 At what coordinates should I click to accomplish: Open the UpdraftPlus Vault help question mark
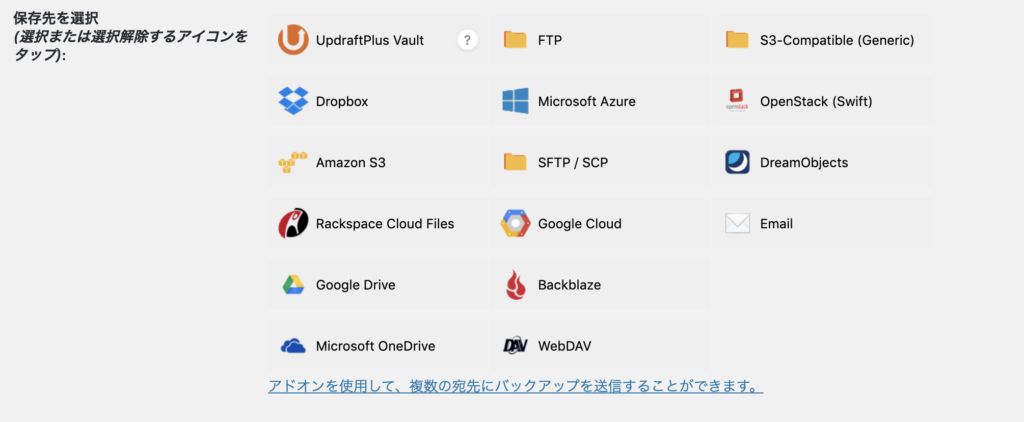point(467,41)
